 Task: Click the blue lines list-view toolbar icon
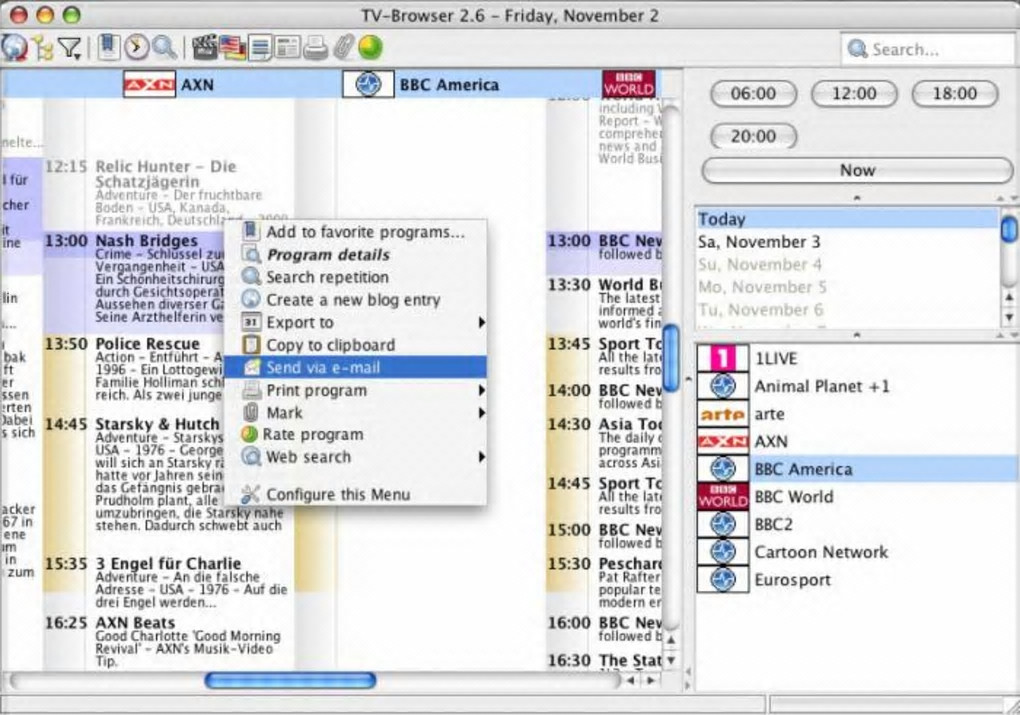click(261, 48)
